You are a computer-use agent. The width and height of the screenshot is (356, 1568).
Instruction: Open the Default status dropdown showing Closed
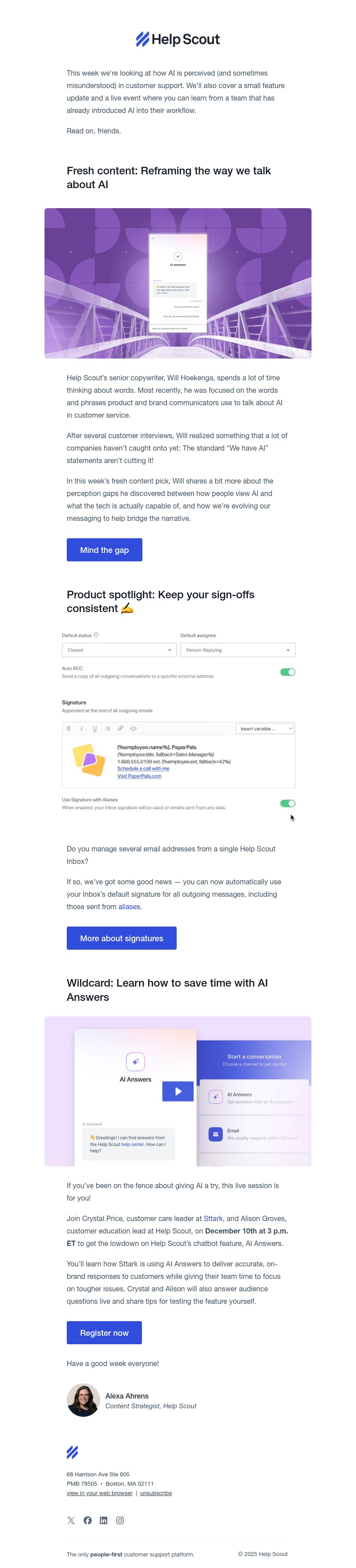119,649
